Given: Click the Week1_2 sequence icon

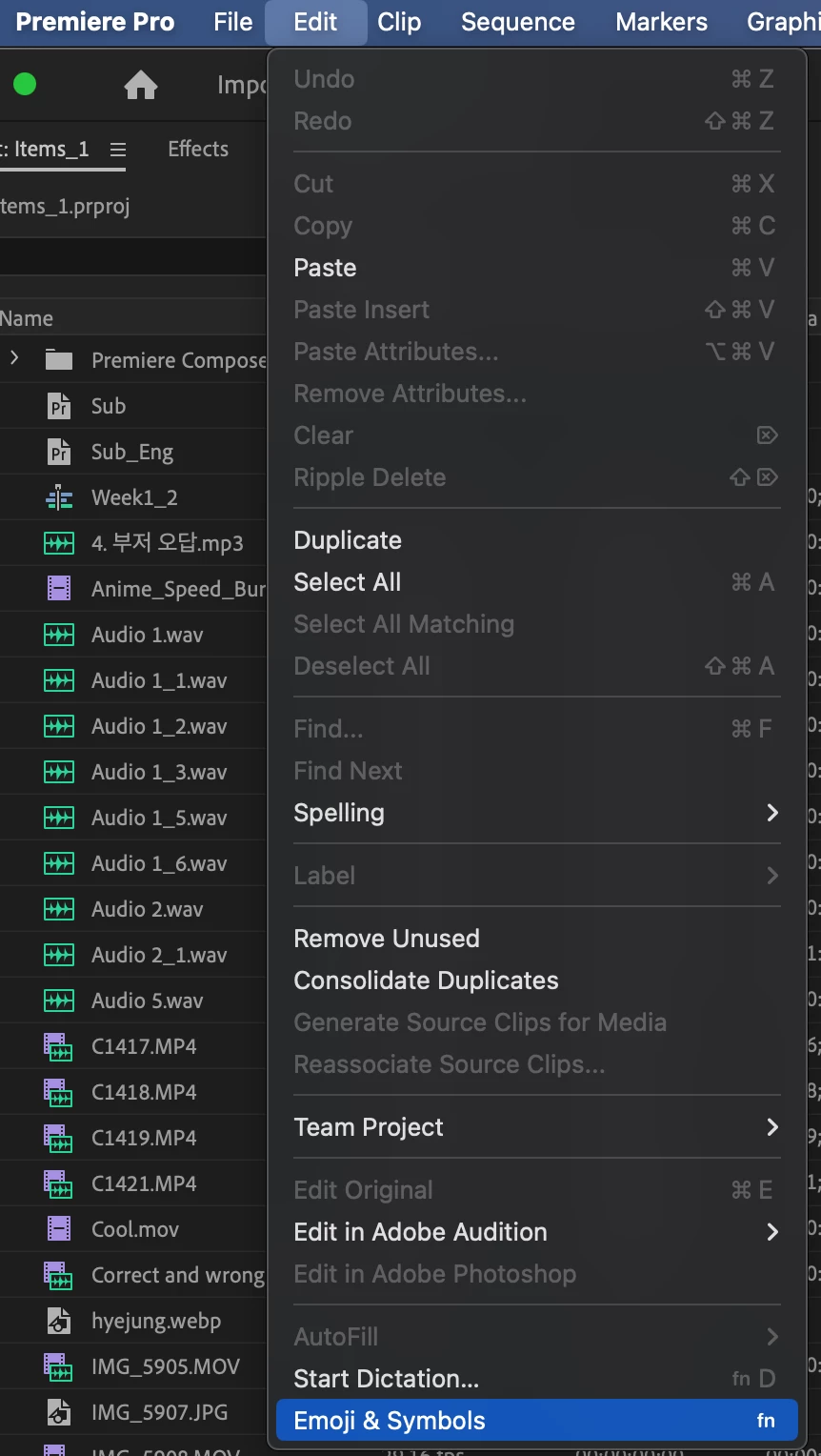Looking at the screenshot, I should (59, 497).
